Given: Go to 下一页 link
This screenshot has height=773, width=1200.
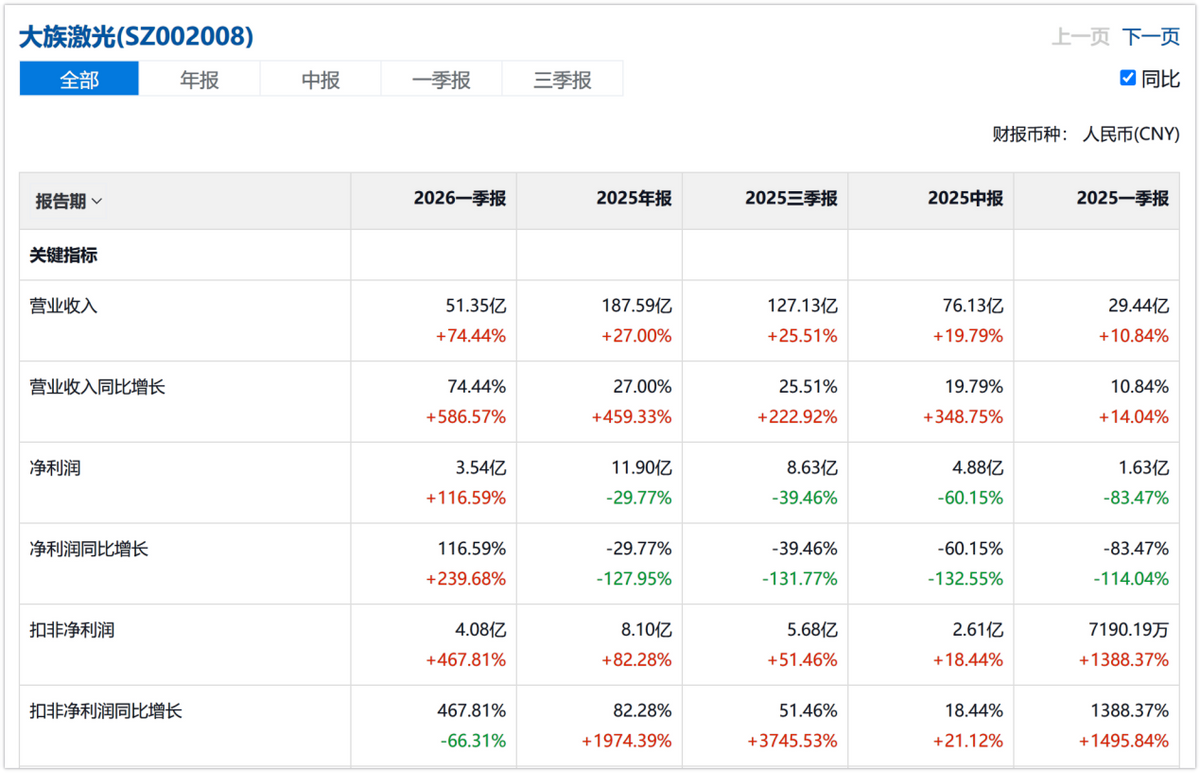Looking at the screenshot, I should (x=1151, y=37).
